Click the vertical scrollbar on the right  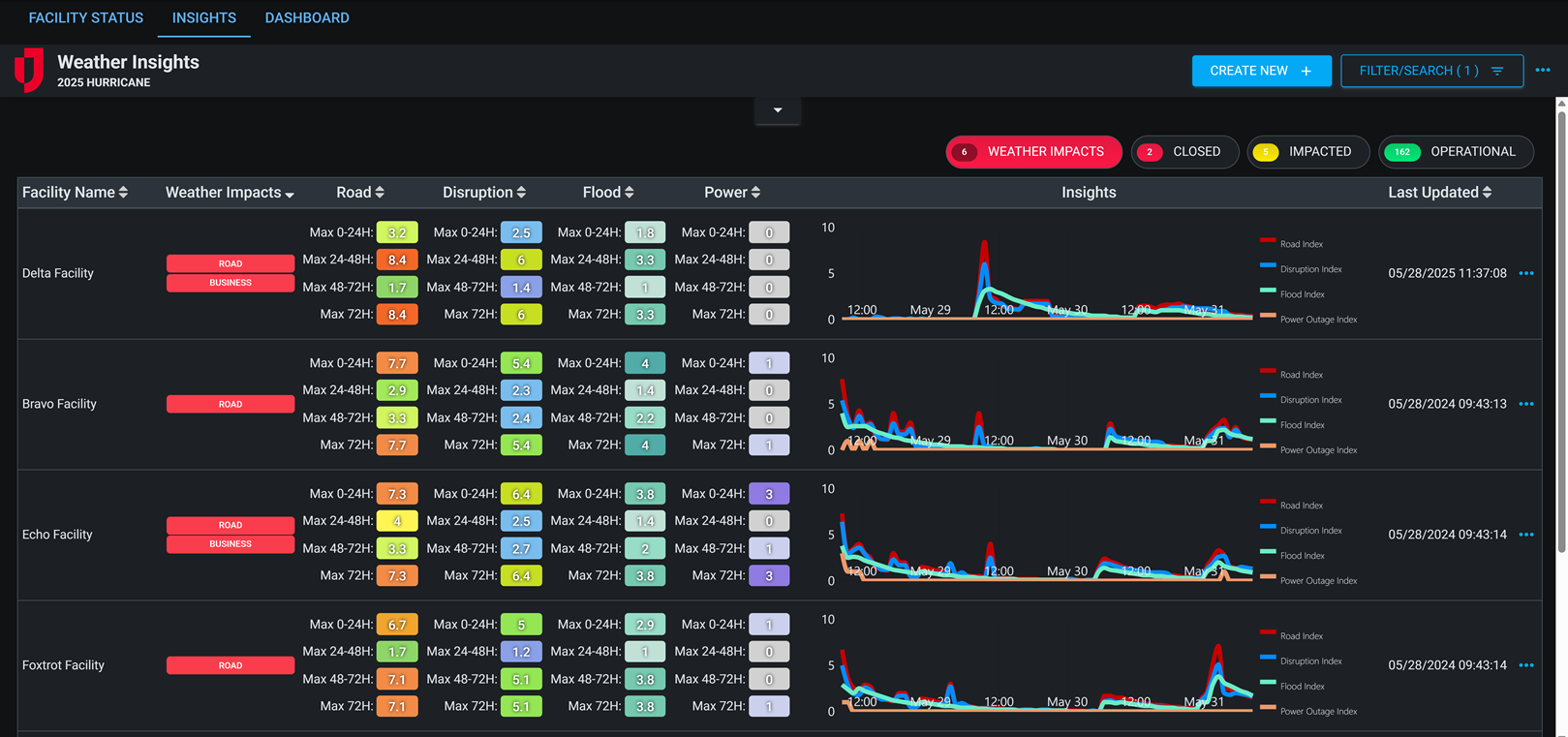click(x=1561, y=329)
